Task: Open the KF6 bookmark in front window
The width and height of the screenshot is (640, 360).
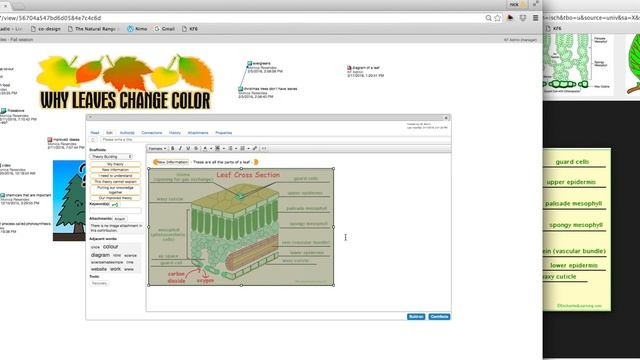Action: point(190,29)
